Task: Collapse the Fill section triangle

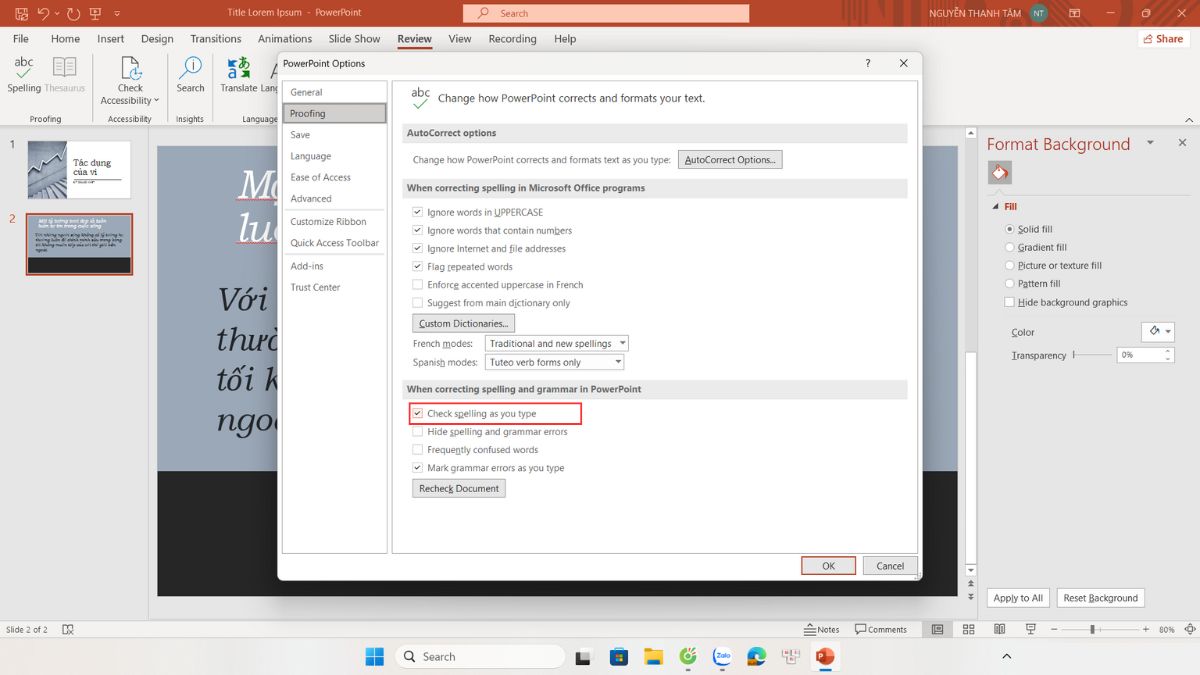Action: tap(995, 207)
